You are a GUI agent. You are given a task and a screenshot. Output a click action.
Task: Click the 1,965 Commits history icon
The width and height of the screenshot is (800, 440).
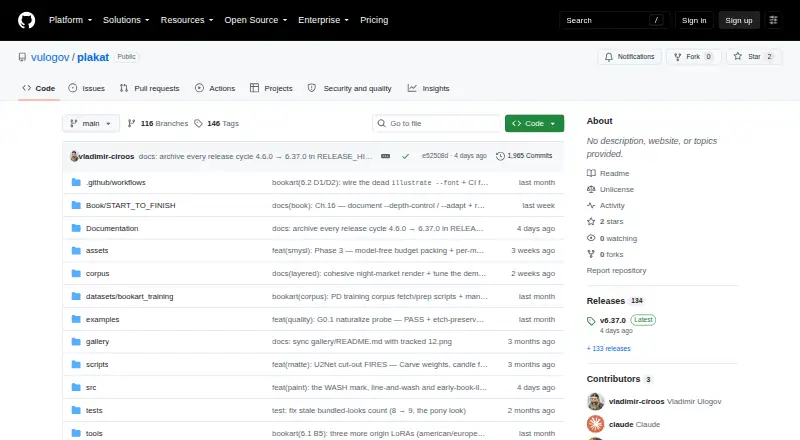point(501,156)
